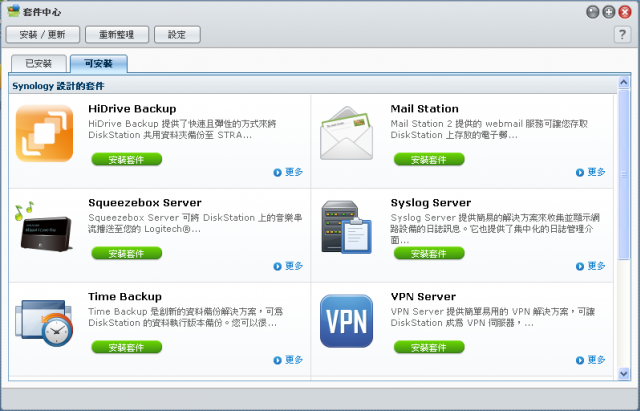This screenshot has height=411, width=640.
Task: Click the scrollbar up arrow
Action: click(624, 82)
